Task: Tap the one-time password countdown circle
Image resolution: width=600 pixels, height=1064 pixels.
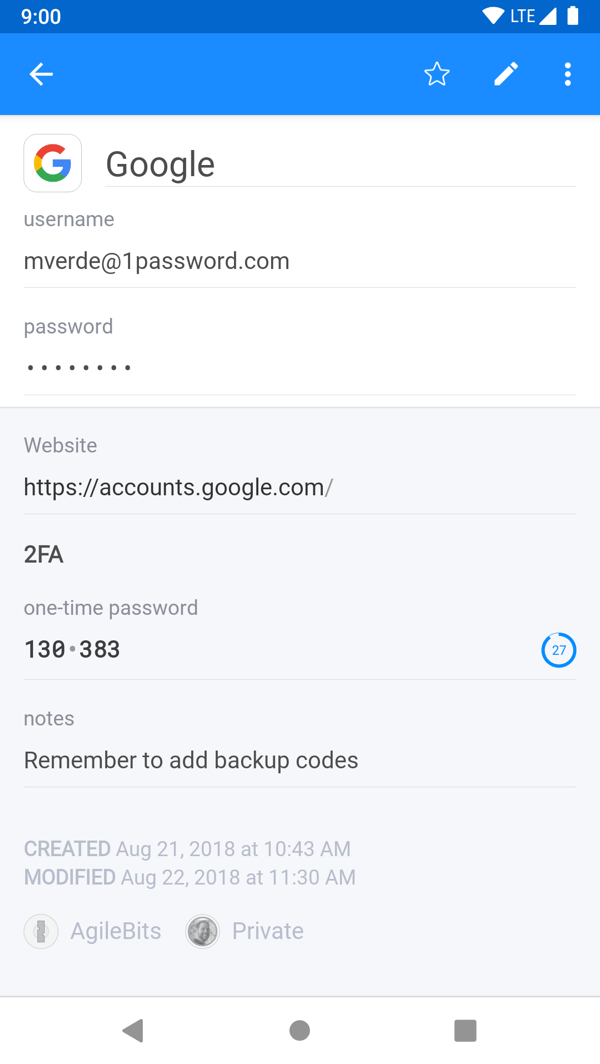Action: coord(559,650)
